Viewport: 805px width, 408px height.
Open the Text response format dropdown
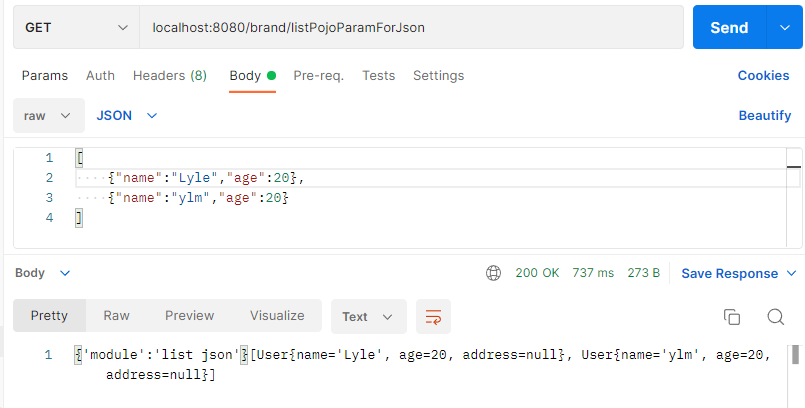tap(369, 317)
